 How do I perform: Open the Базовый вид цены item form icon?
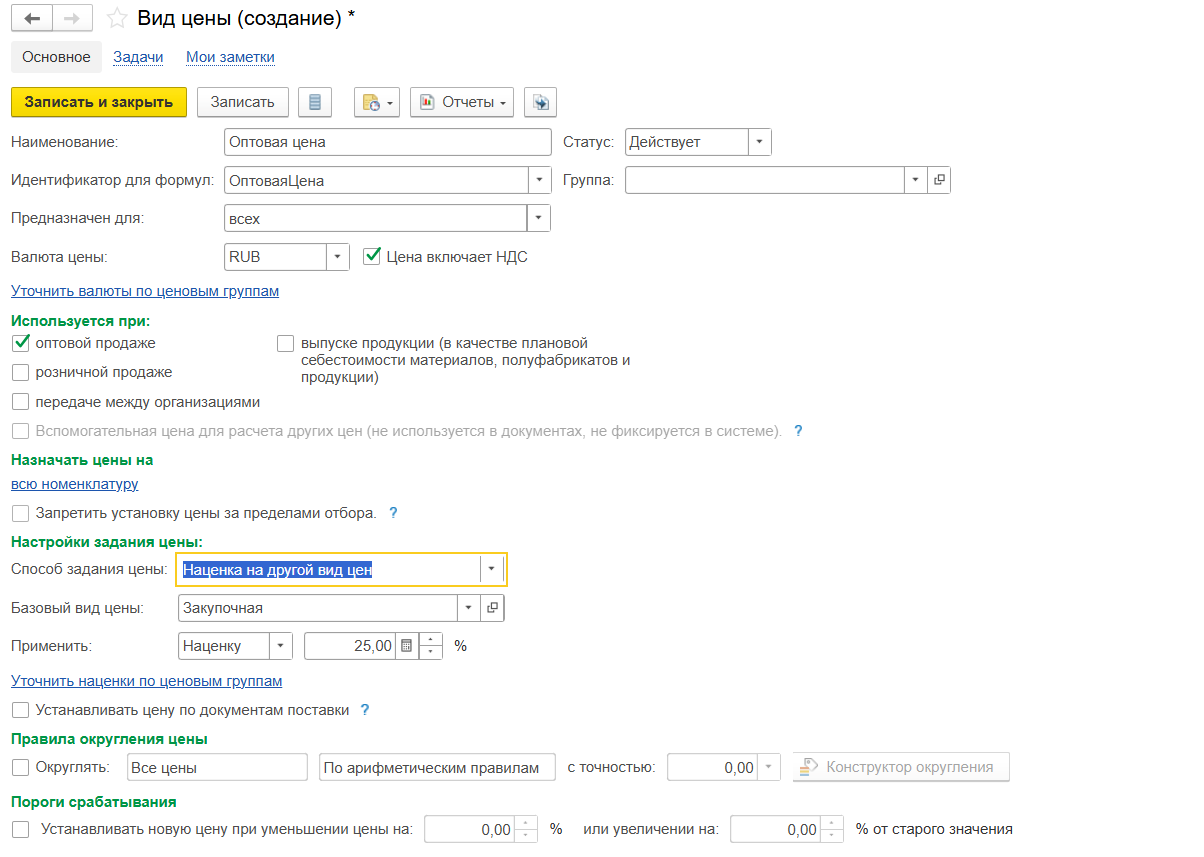[x=492, y=607]
